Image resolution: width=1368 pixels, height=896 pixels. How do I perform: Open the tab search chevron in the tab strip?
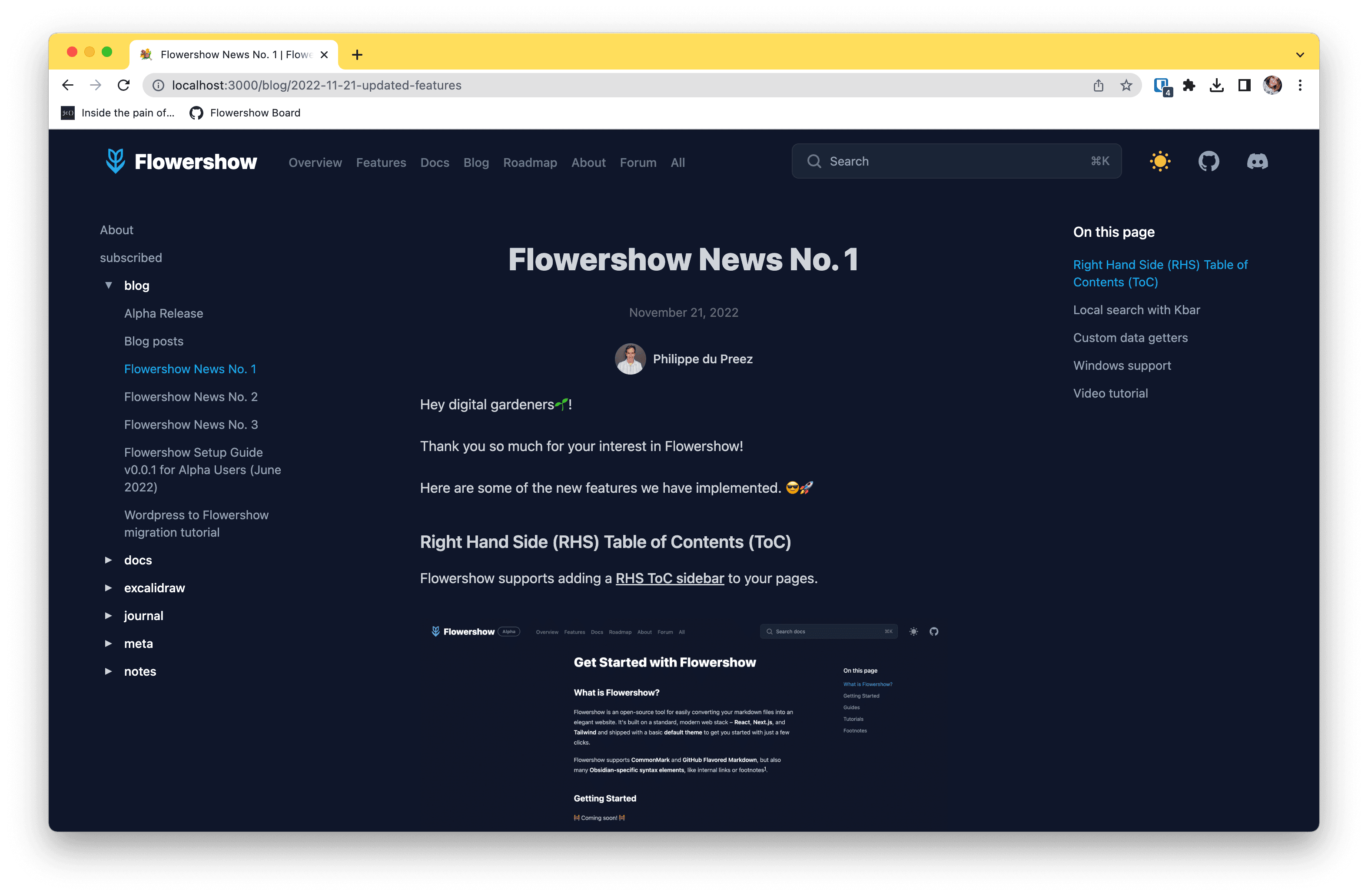(1300, 55)
